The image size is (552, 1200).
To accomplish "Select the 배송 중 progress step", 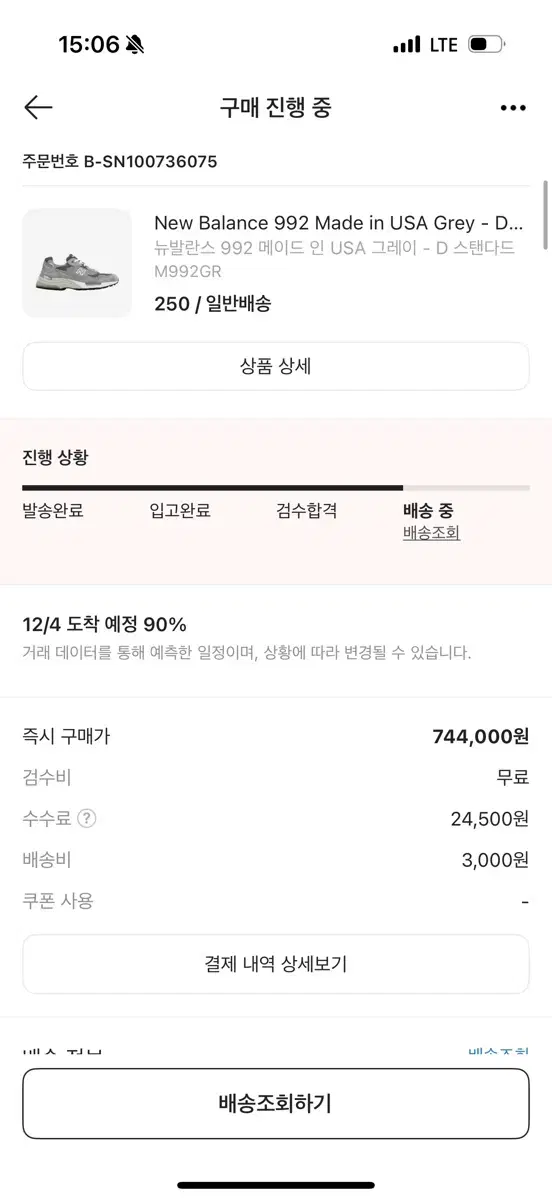I will coord(428,510).
